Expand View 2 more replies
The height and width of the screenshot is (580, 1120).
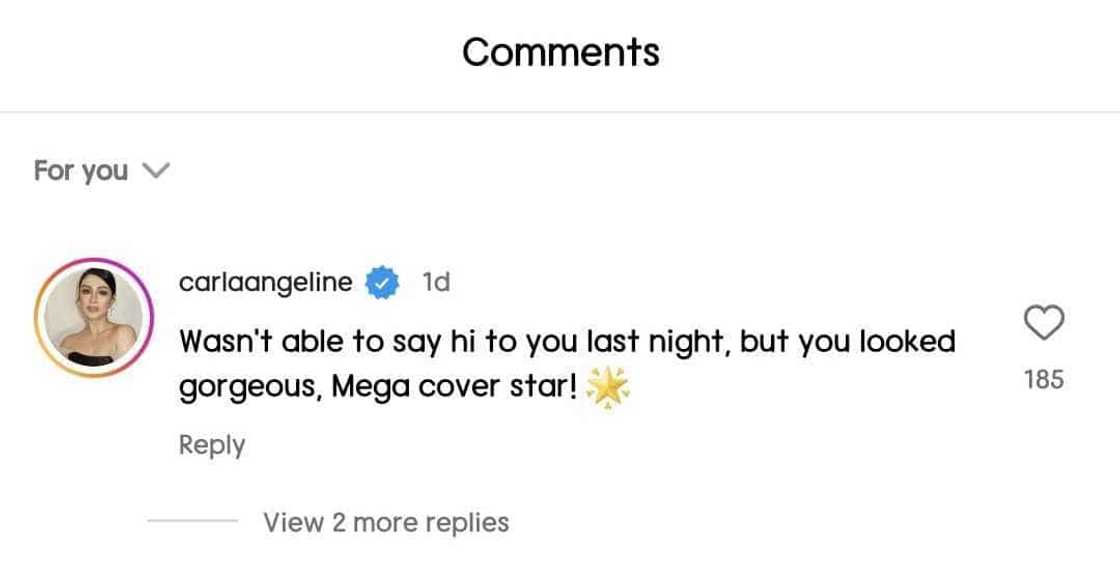click(x=386, y=522)
